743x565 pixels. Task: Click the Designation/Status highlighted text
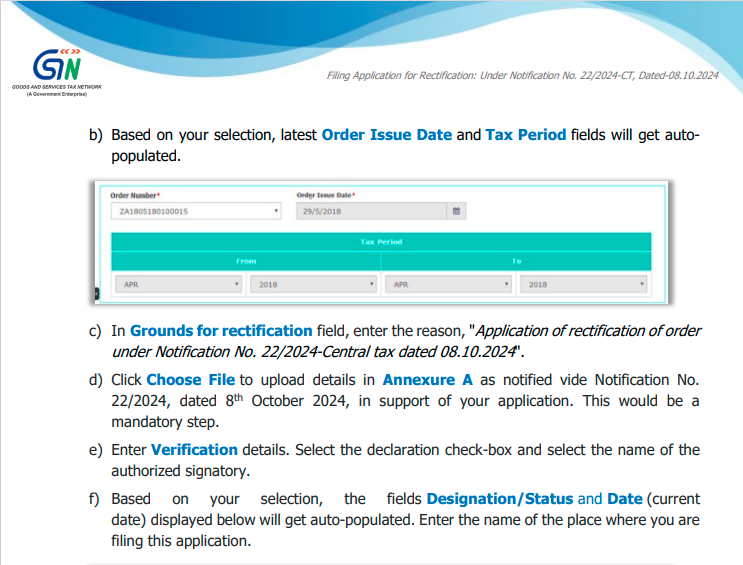[500, 499]
